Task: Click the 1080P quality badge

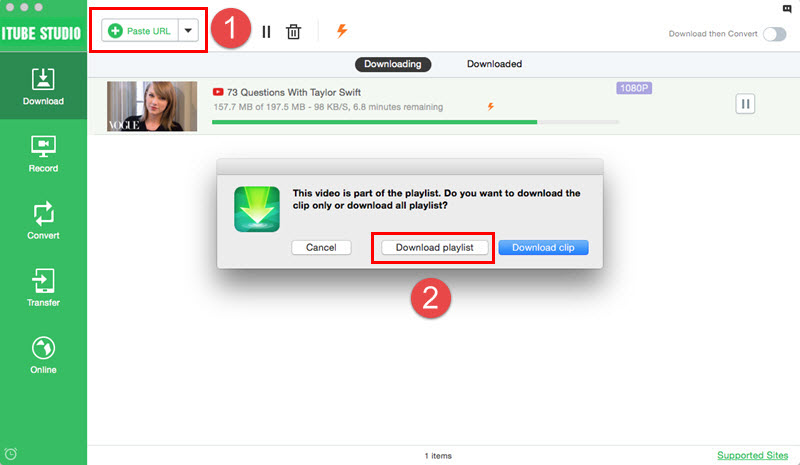Action: [x=634, y=88]
